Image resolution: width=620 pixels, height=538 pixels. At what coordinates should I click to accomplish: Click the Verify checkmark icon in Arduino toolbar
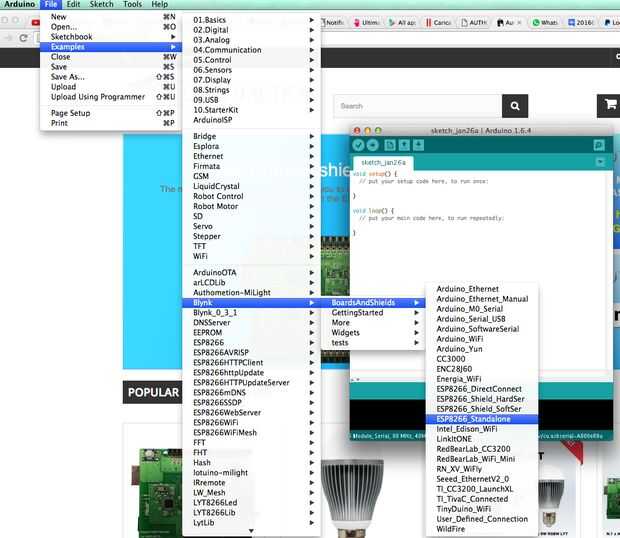(358, 145)
